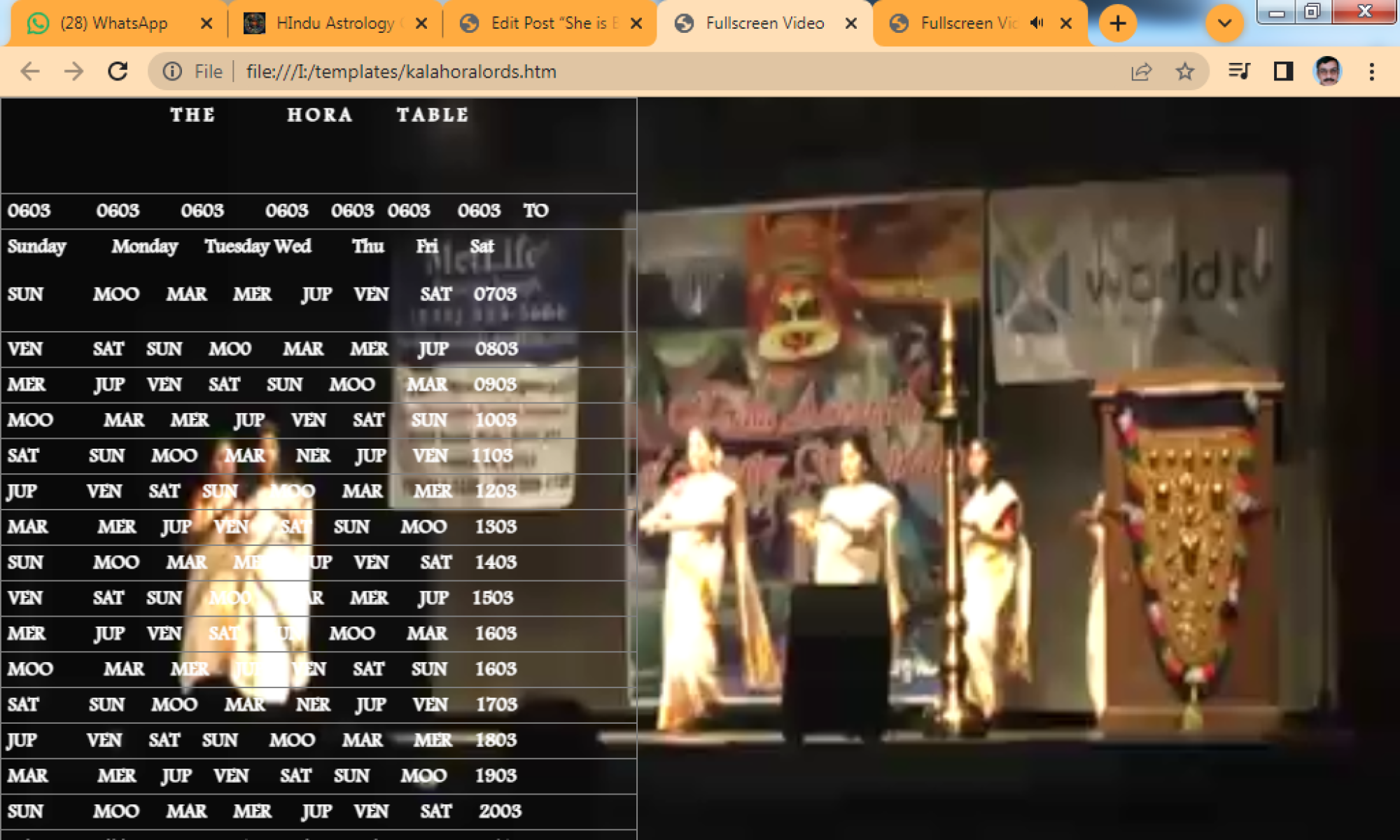Image resolution: width=1400 pixels, height=840 pixels.
Task: Click the address bar URL field
Action: pyautogui.click(x=630, y=71)
